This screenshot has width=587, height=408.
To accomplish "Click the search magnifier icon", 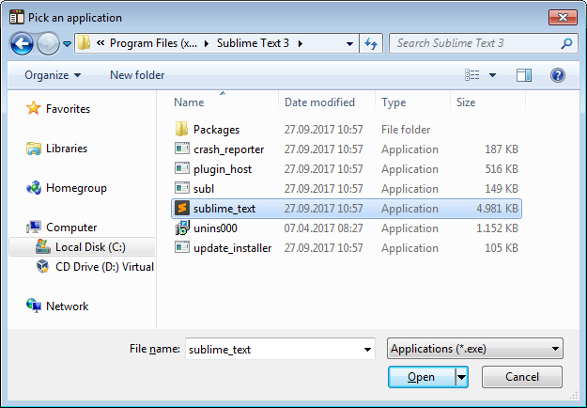I will point(566,43).
